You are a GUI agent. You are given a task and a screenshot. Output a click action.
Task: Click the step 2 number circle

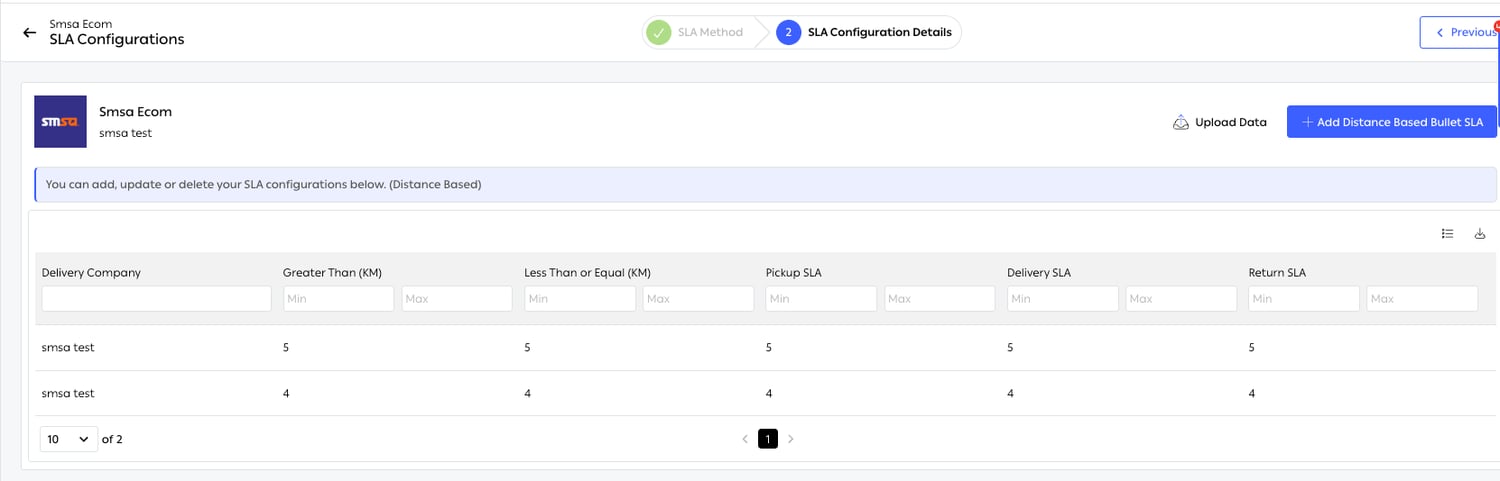click(788, 32)
